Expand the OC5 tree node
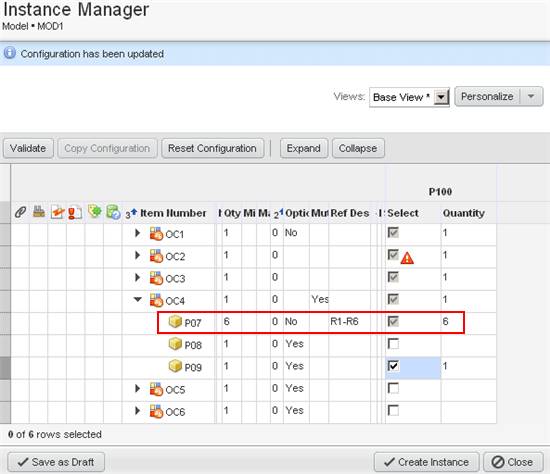The height and width of the screenshot is (474, 550). click(x=138, y=388)
